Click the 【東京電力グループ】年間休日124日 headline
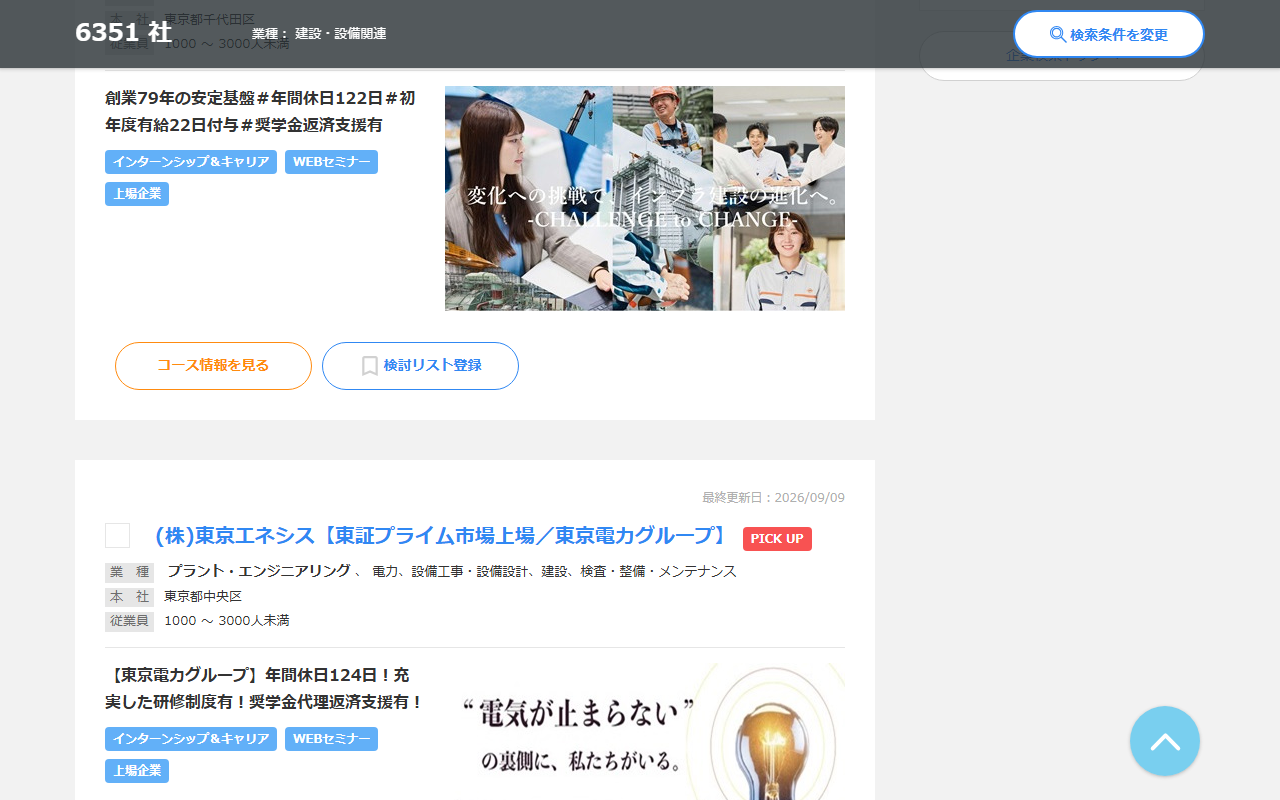 [264, 688]
